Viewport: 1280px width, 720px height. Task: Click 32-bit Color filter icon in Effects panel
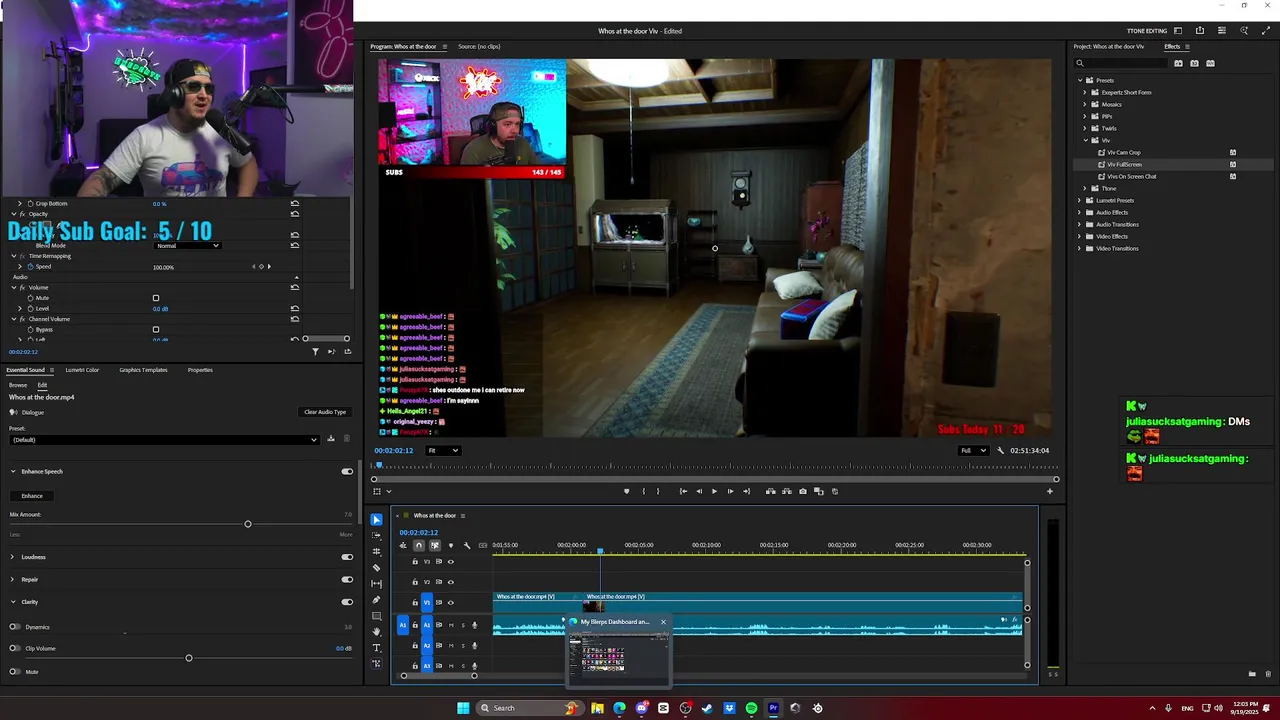pyautogui.click(x=1194, y=63)
